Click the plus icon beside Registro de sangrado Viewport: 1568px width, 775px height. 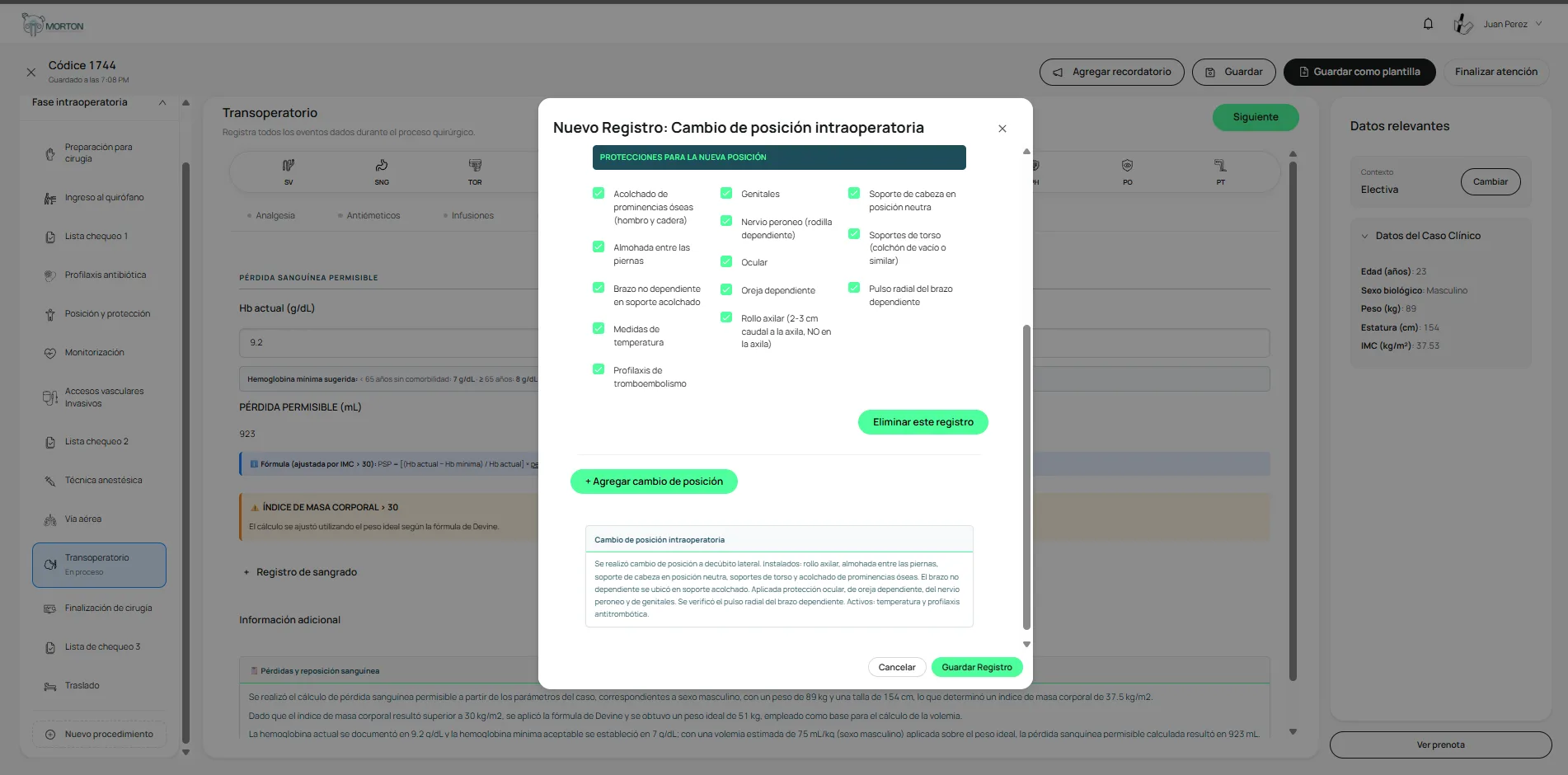coord(246,572)
